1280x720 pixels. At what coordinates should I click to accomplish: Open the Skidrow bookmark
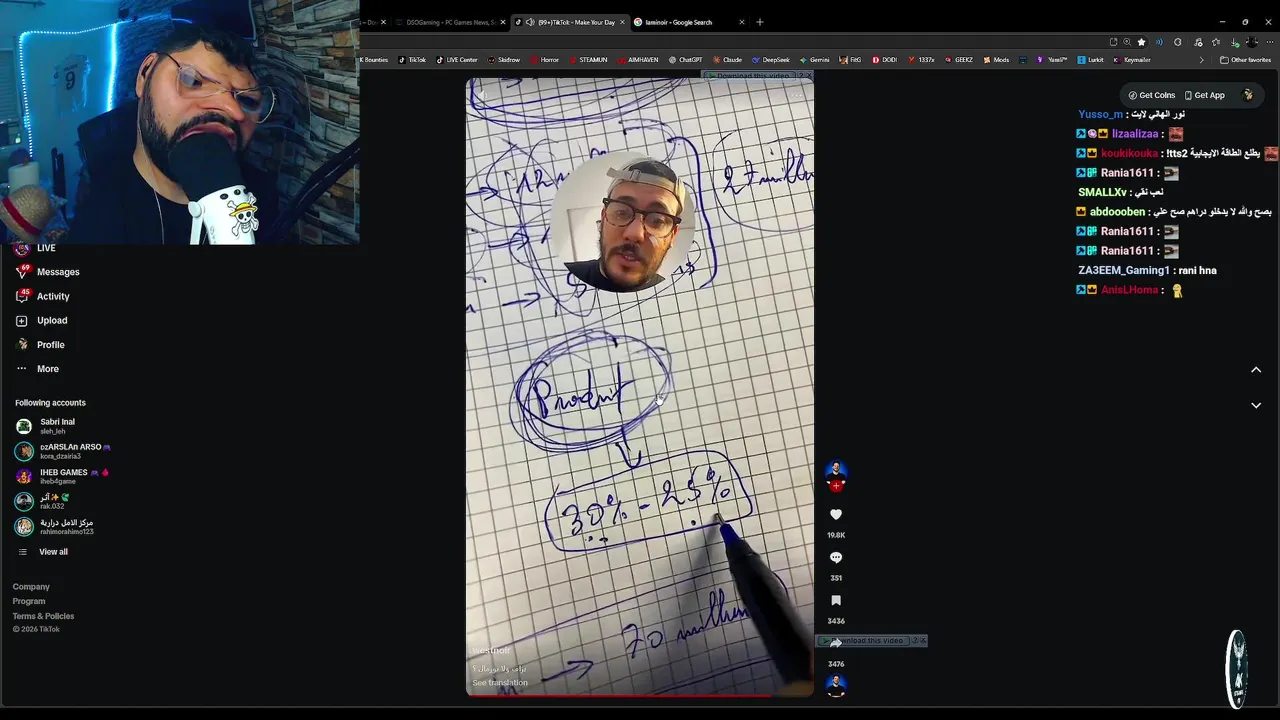pos(503,60)
